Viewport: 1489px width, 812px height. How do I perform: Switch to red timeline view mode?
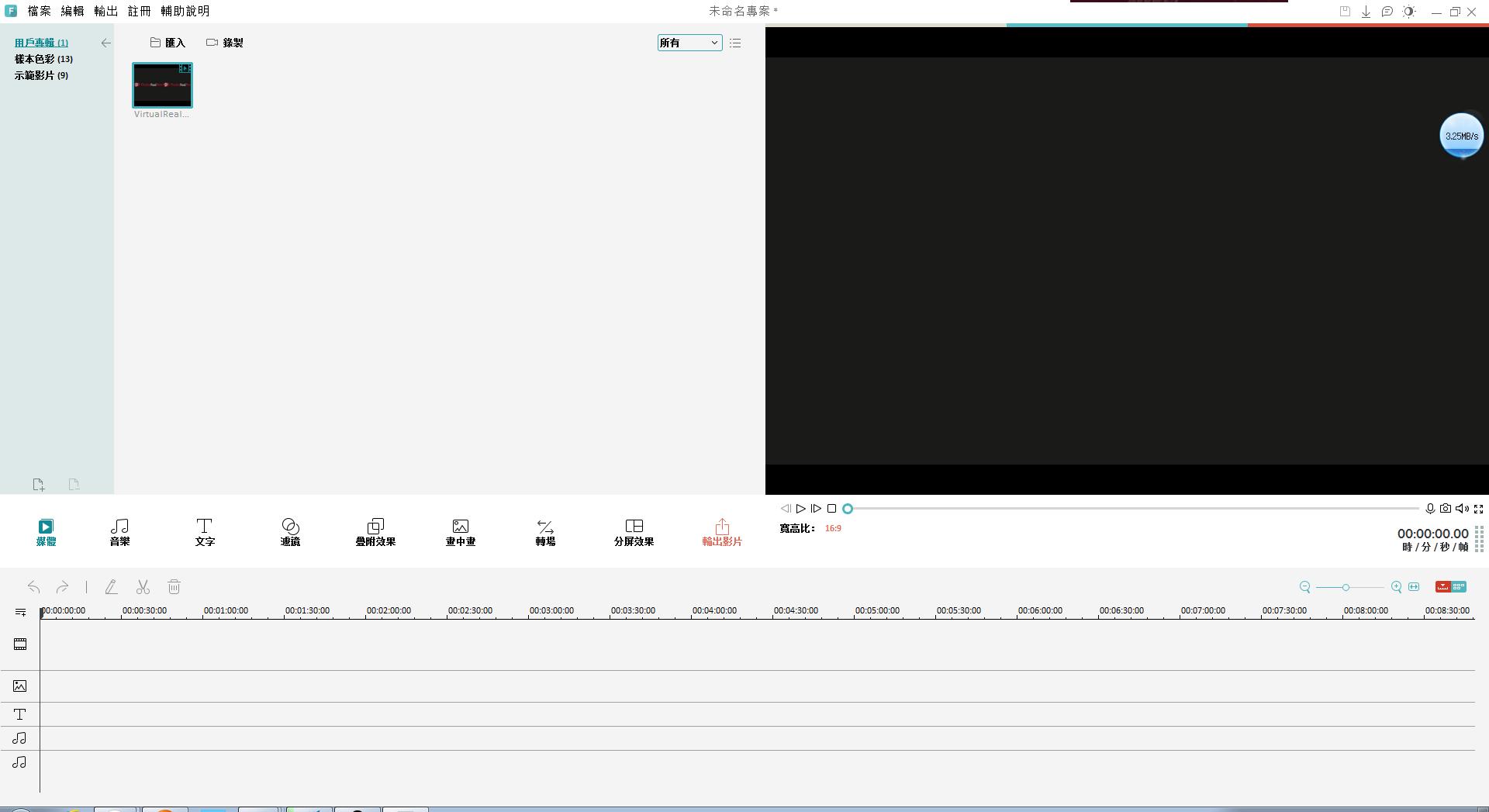click(x=1442, y=587)
